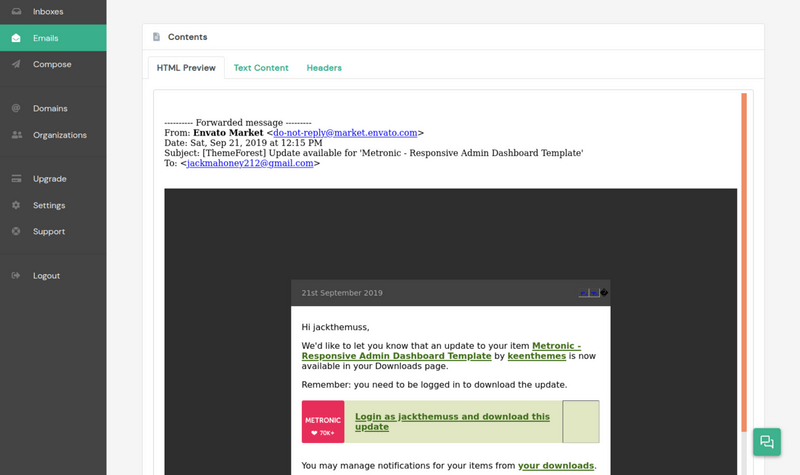Click the '21st September 2019' date text
Screen dimensions: 800x475
342,293
